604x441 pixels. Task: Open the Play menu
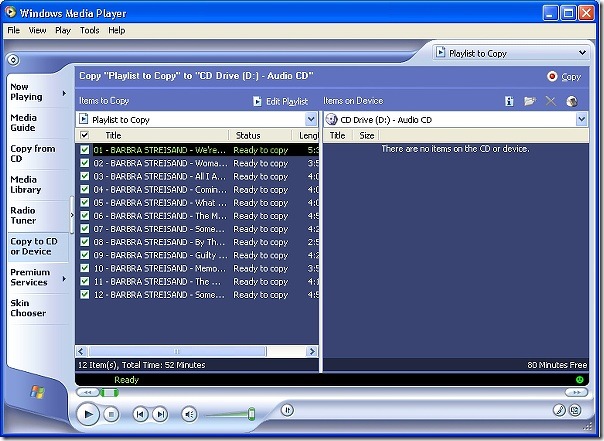tap(63, 30)
